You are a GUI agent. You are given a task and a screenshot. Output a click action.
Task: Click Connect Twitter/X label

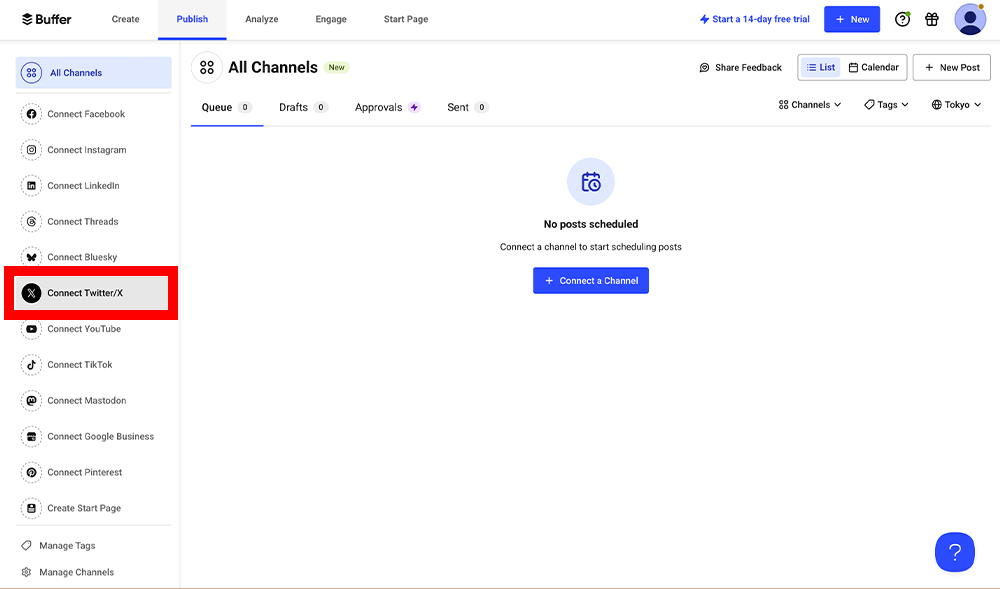pyautogui.click(x=85, y=293)
